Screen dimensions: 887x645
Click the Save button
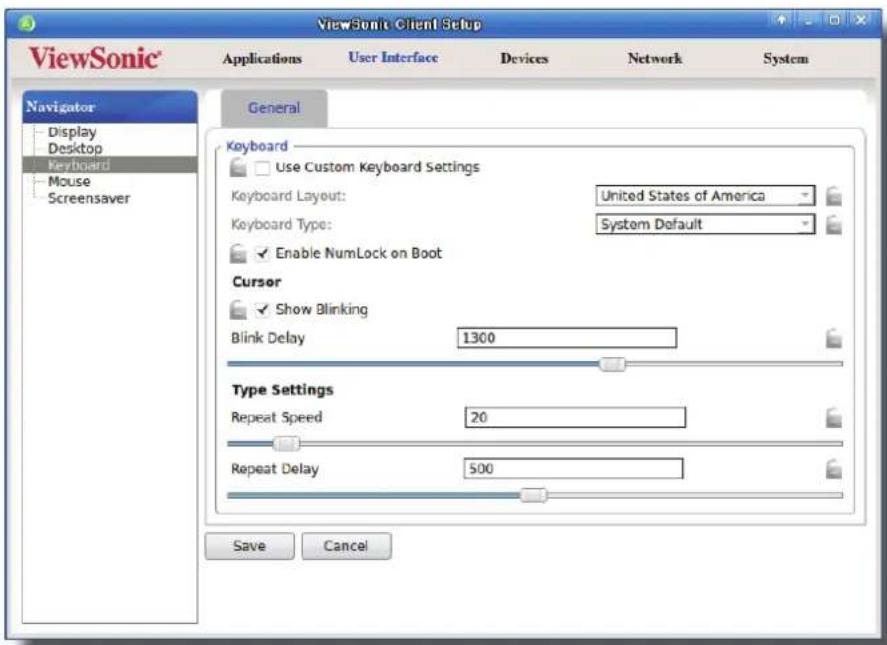249,546
